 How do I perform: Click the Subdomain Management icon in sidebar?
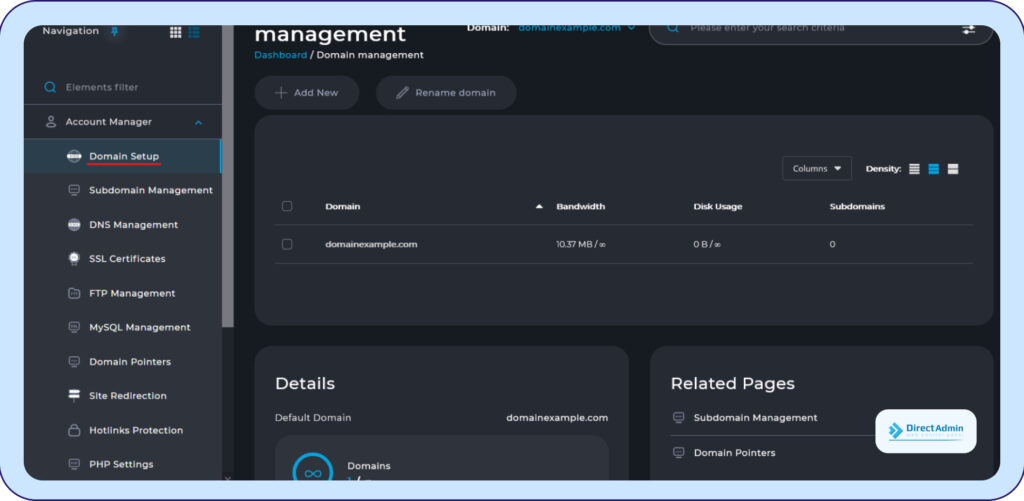(74, 190)
